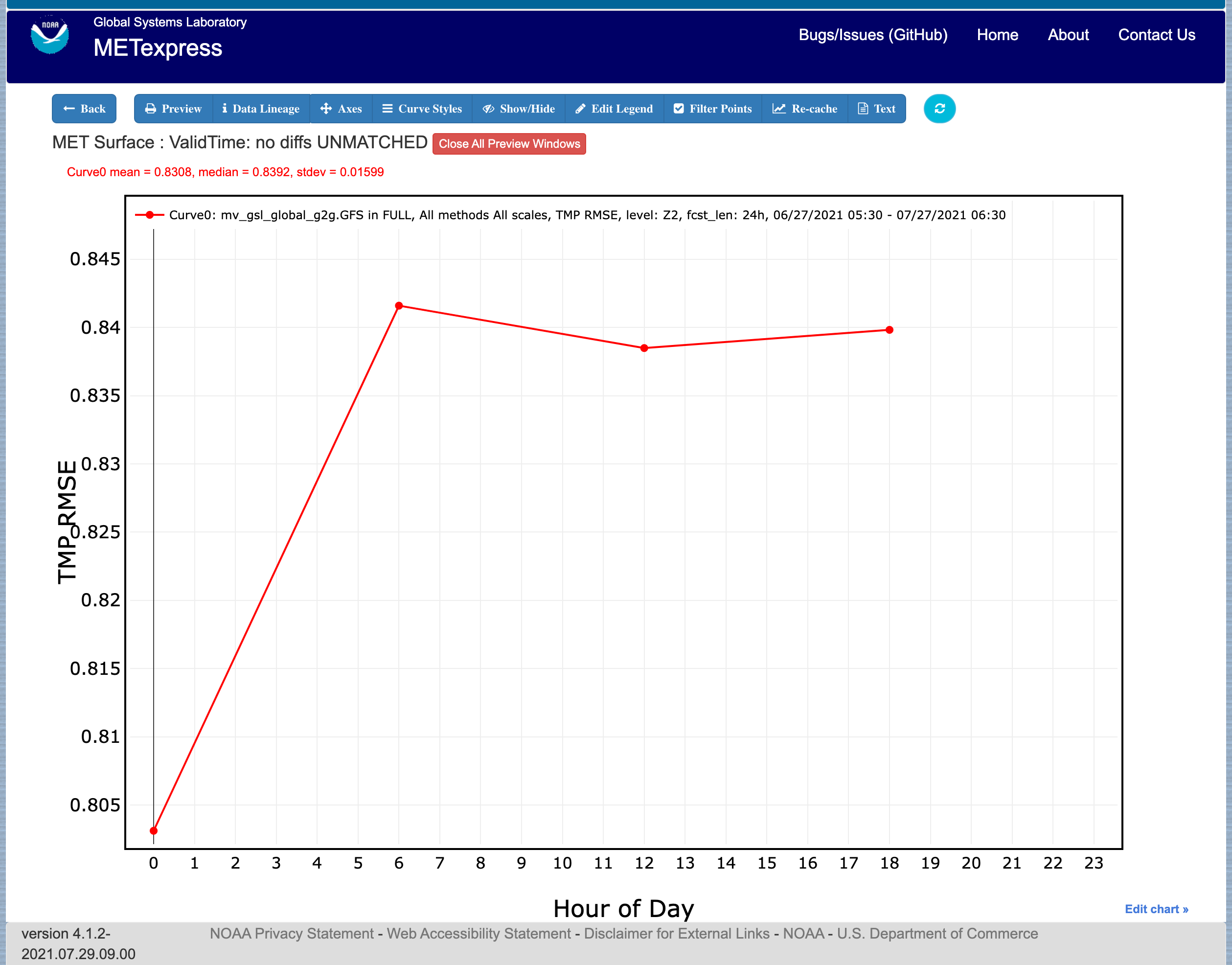
Task: Expand Edit chart link
Action: tap(1156, 909)
